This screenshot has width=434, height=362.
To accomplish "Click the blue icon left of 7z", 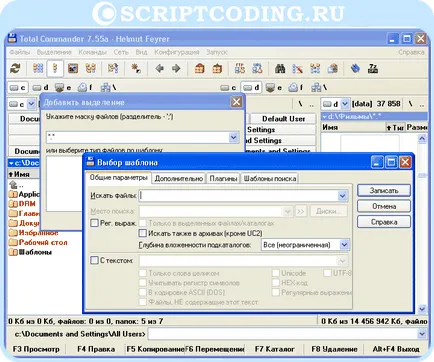I will (355, 69).
